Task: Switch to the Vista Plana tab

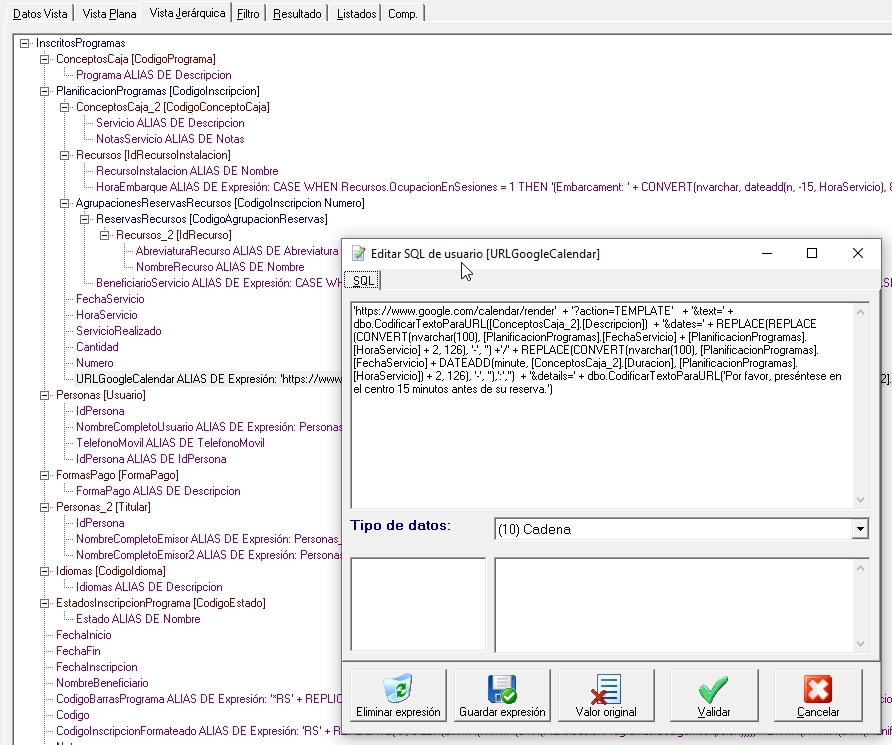Action: point(109,14)
